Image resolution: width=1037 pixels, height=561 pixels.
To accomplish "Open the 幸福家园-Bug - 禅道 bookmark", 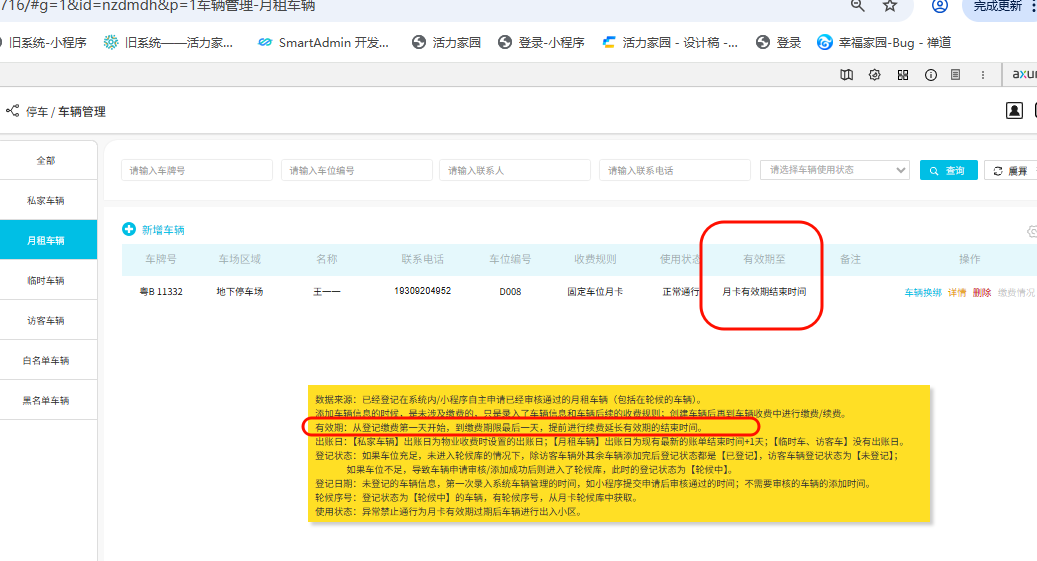I will [884, 42].
